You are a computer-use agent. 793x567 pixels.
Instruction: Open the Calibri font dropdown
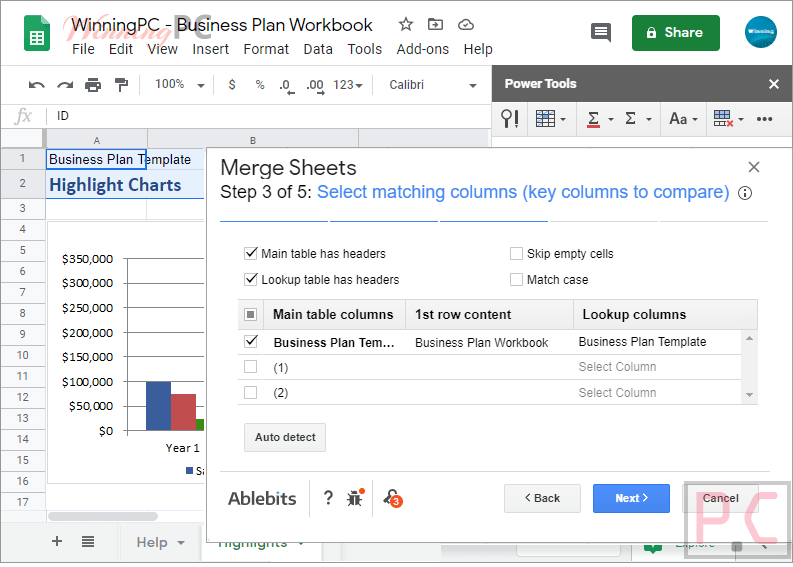point(433,85)
